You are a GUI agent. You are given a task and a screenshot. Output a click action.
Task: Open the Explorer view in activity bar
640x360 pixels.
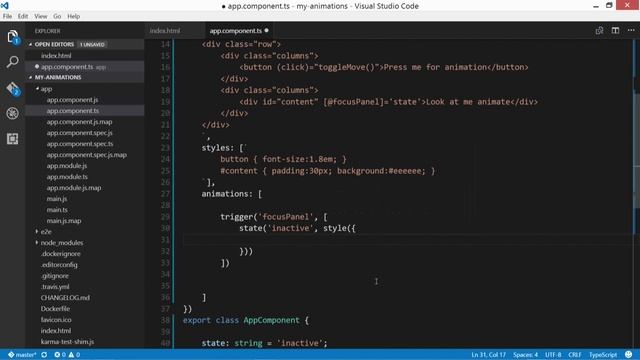[x=13, y=37]
